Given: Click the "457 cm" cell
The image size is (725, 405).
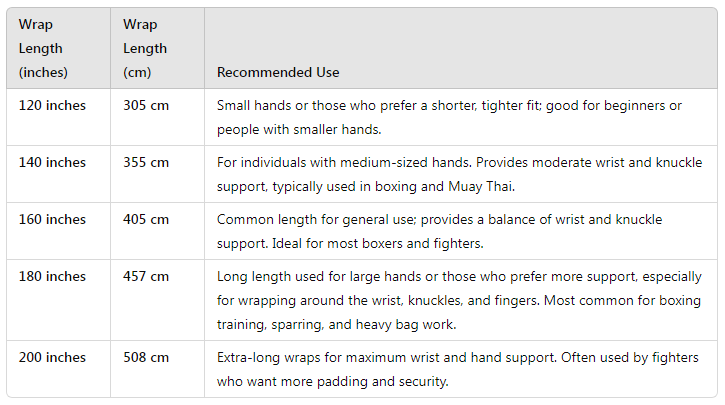Looking at the screenshot, I should pos(145,276).
